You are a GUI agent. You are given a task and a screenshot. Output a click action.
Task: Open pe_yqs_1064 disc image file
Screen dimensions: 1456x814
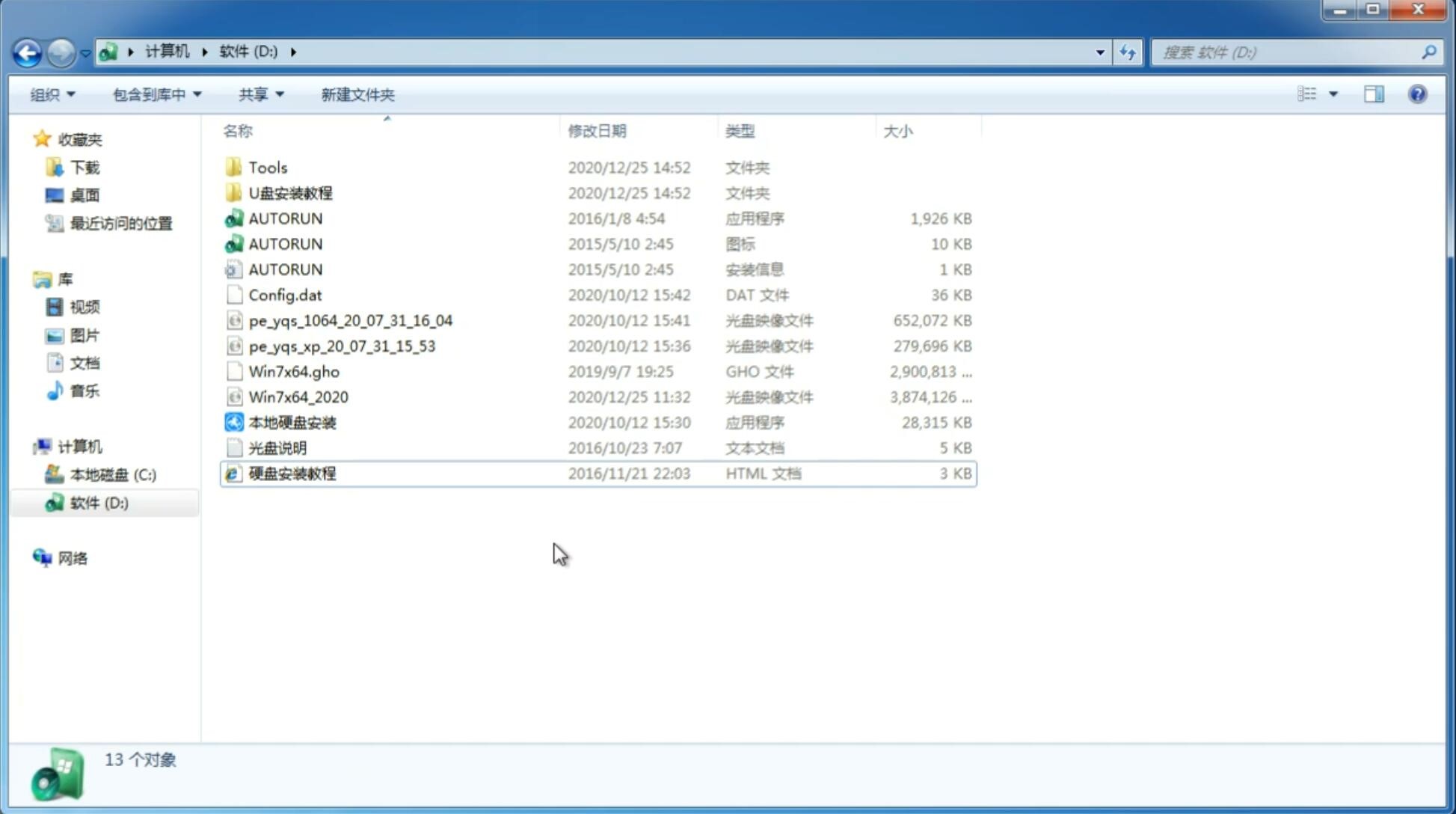(x=351, y=320)
